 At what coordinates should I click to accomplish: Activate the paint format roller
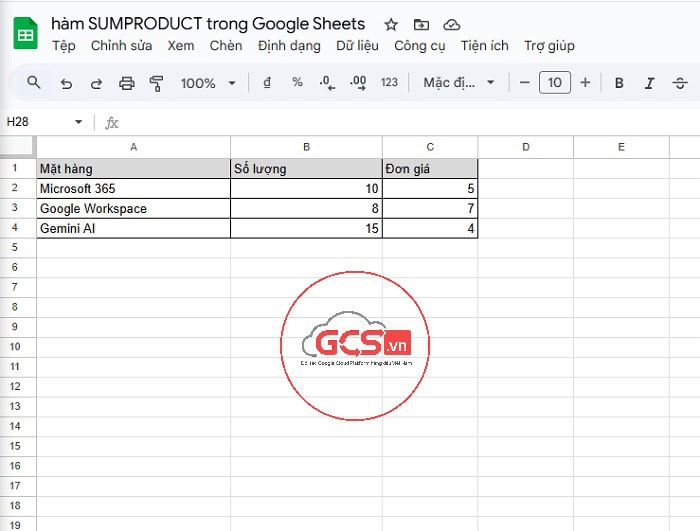(x=156, y=83)
